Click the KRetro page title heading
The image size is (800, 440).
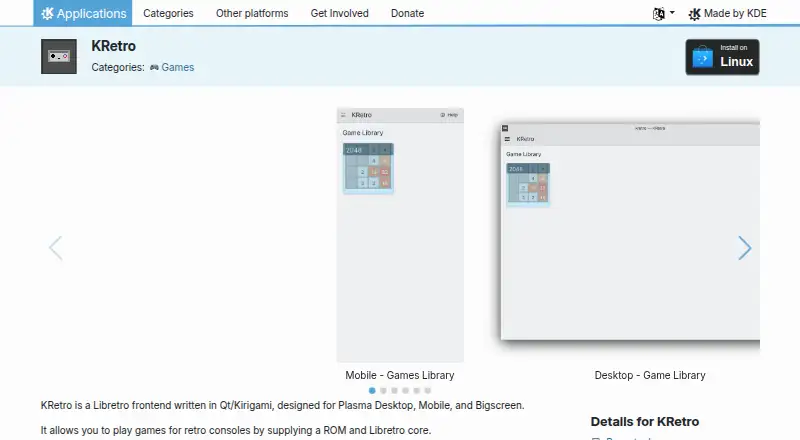click(x=113, y=46)
